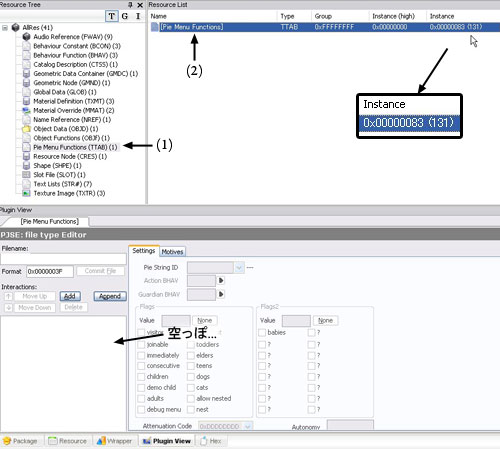Toggle the visitor checkbox

(x=141, y=333)
